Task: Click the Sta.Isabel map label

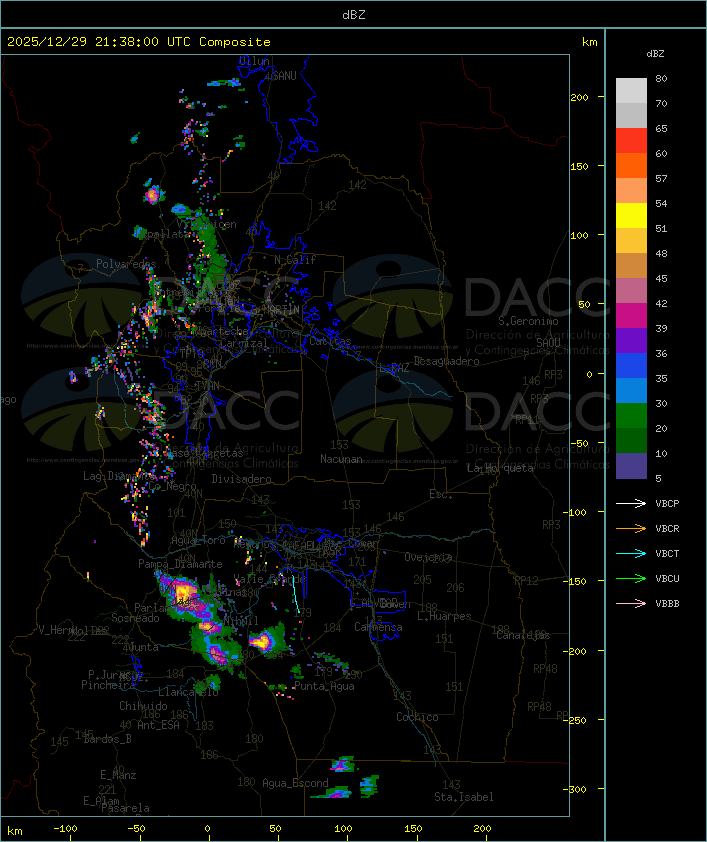Action: tap(464, 797)
